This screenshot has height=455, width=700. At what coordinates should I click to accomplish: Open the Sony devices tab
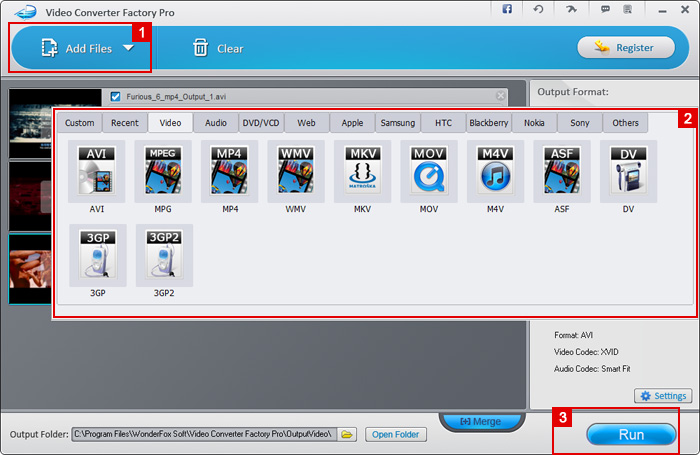[580, 123]
